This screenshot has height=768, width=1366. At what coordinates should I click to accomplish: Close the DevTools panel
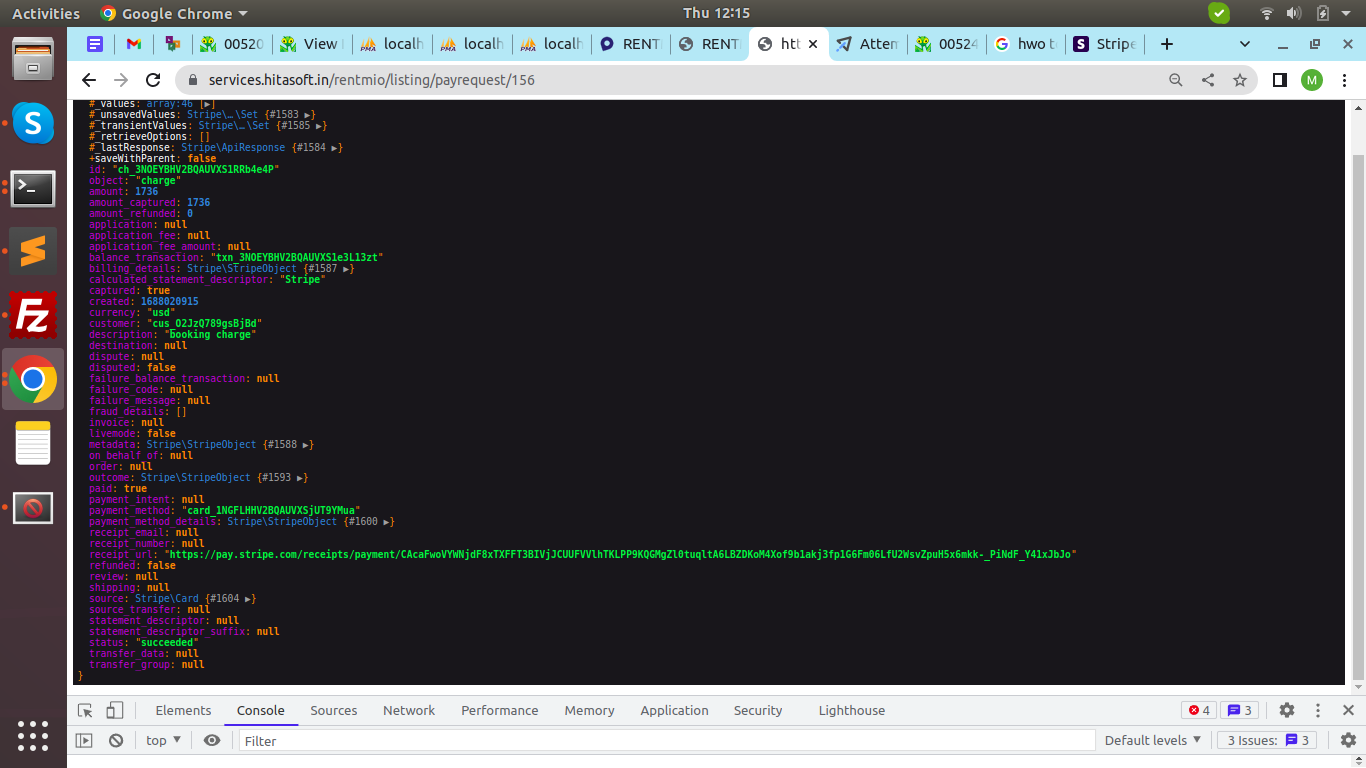(1349, 710)
